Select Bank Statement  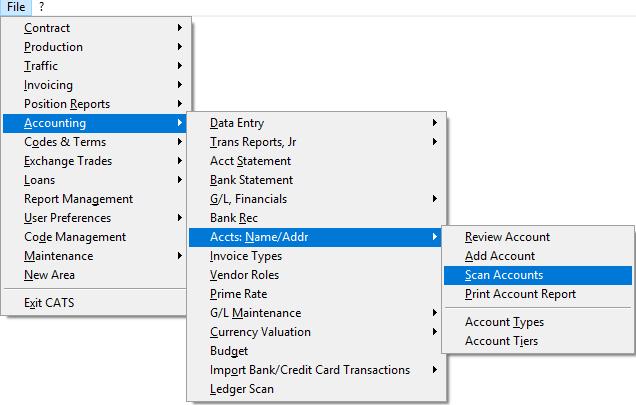click(x=316, y=180)
